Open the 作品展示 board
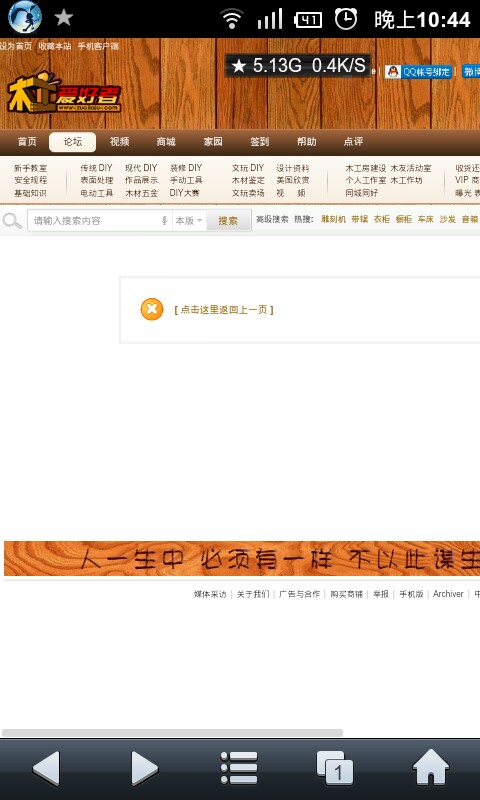This screenshot has width=480, height=800. click(141, 180)
